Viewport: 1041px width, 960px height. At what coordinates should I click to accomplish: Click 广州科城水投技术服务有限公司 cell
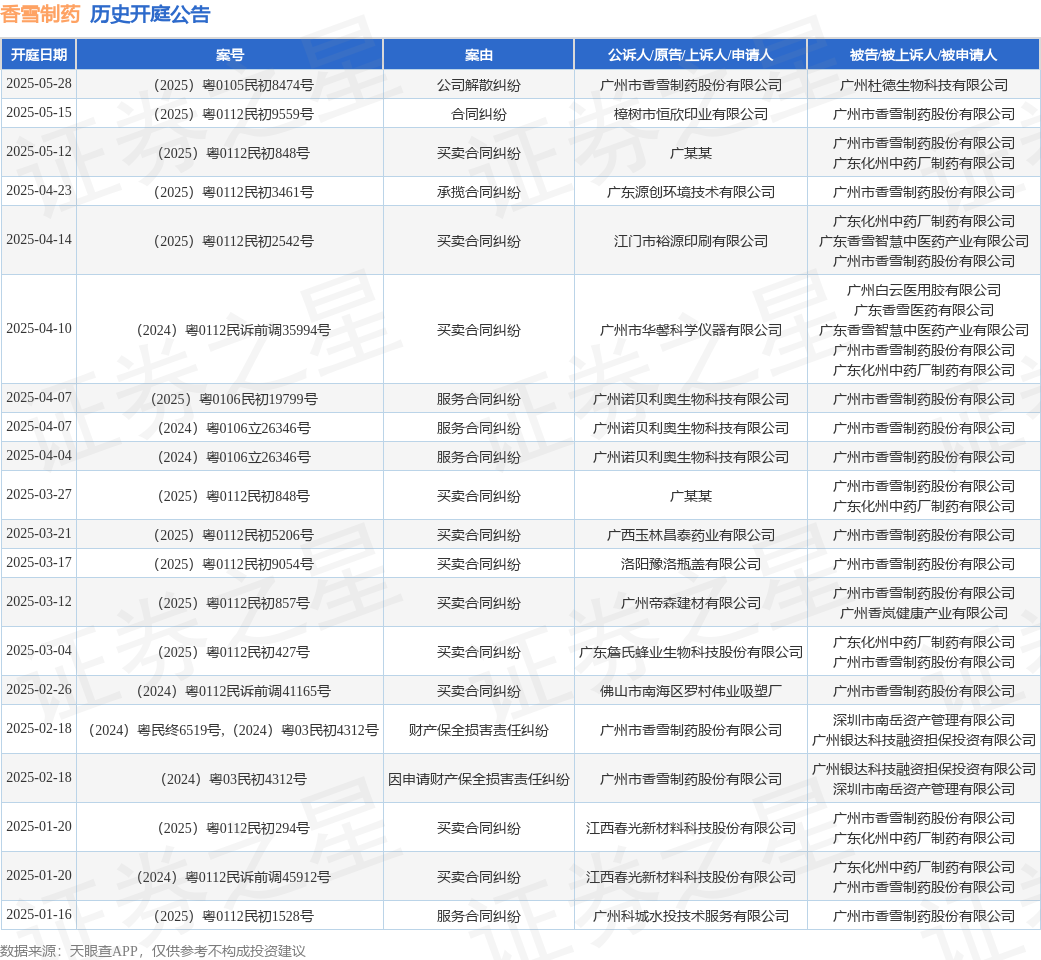point(690,917)
